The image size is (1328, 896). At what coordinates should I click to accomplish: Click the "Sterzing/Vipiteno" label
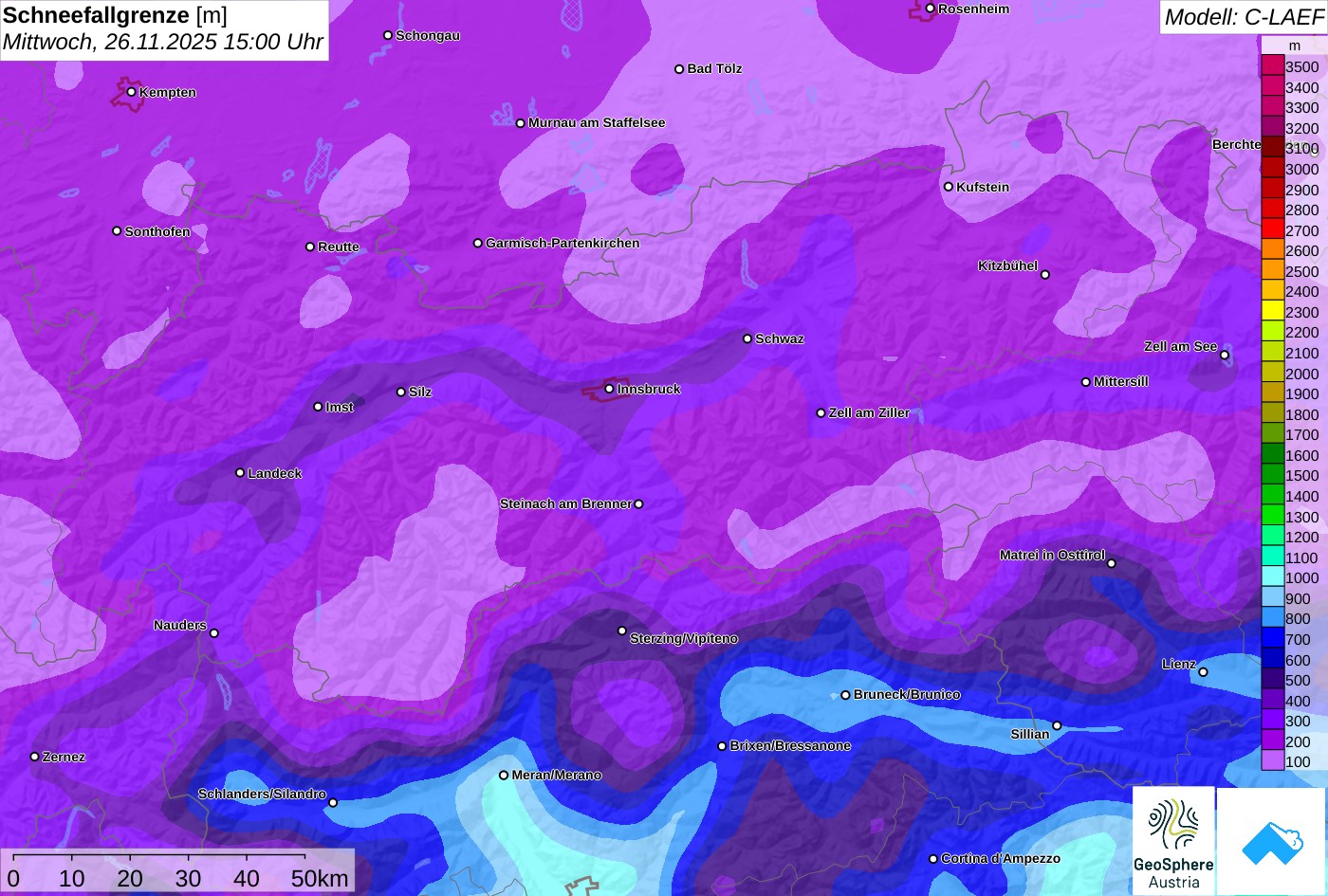684,639
